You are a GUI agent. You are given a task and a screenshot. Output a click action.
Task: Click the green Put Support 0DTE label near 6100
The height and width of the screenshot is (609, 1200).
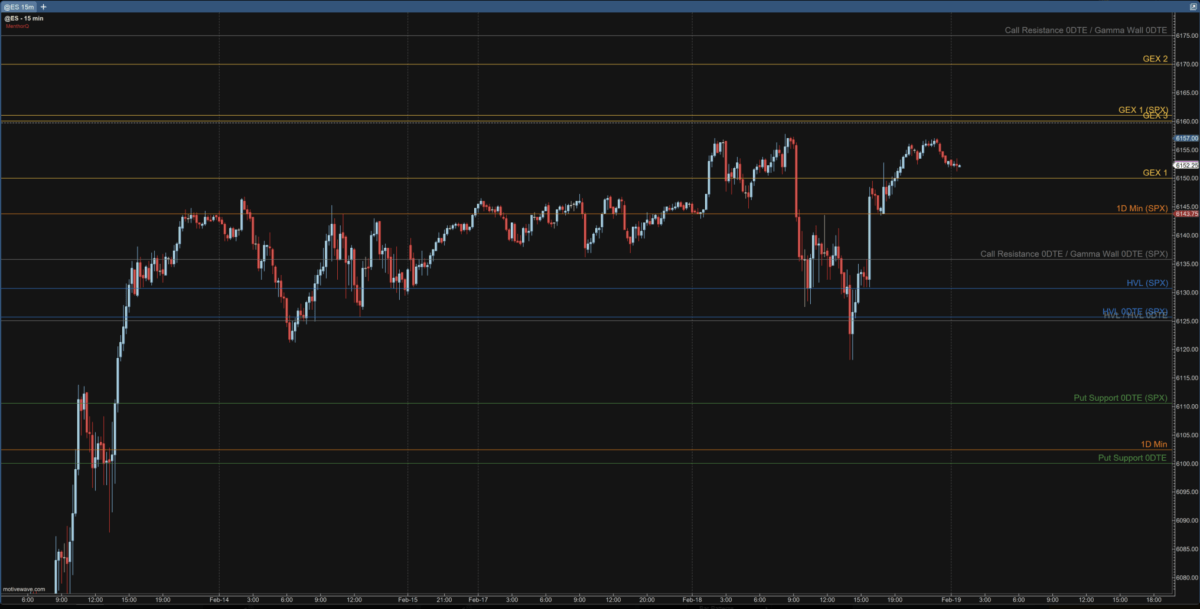[1132, 457]
